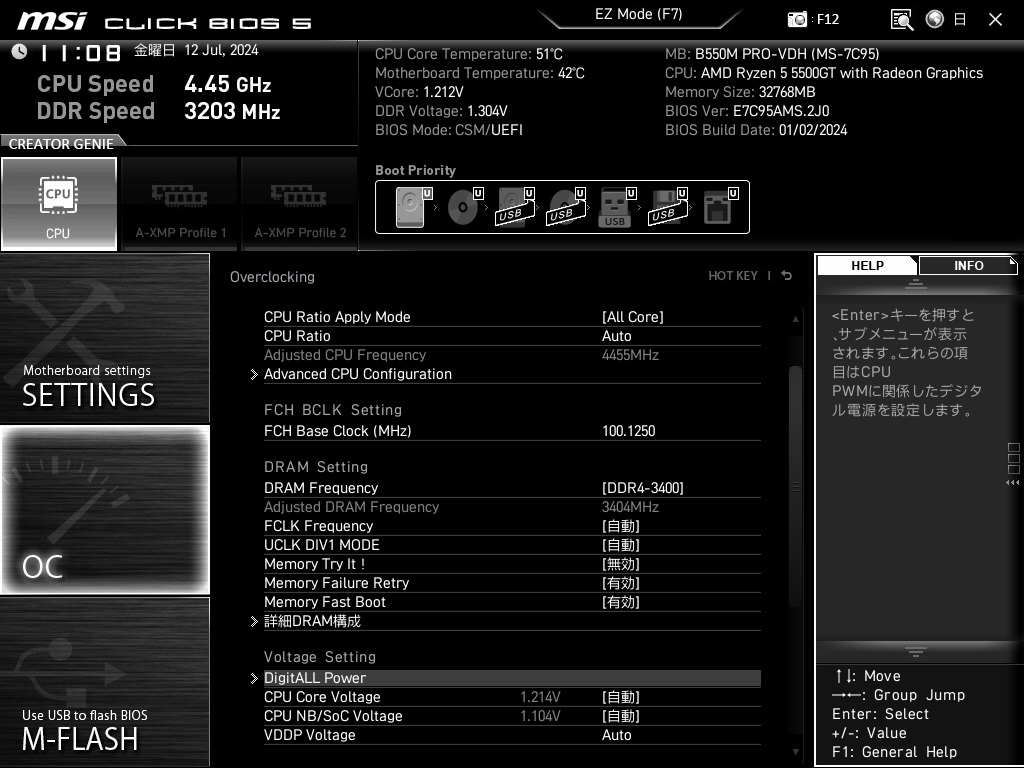Select the network boot device icon

tap(720, 207)
